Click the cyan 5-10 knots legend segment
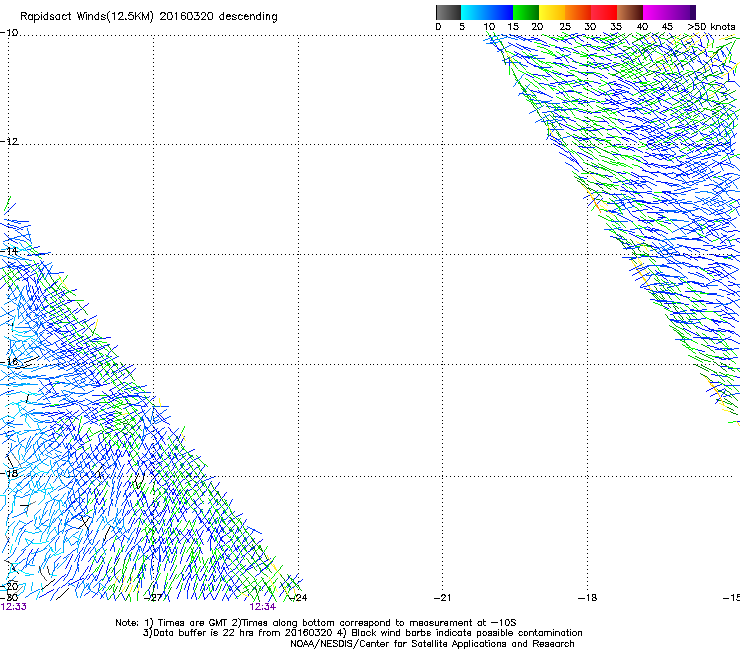Image resolution: width=740 pixels, height=650 pixels. point(474,12)
